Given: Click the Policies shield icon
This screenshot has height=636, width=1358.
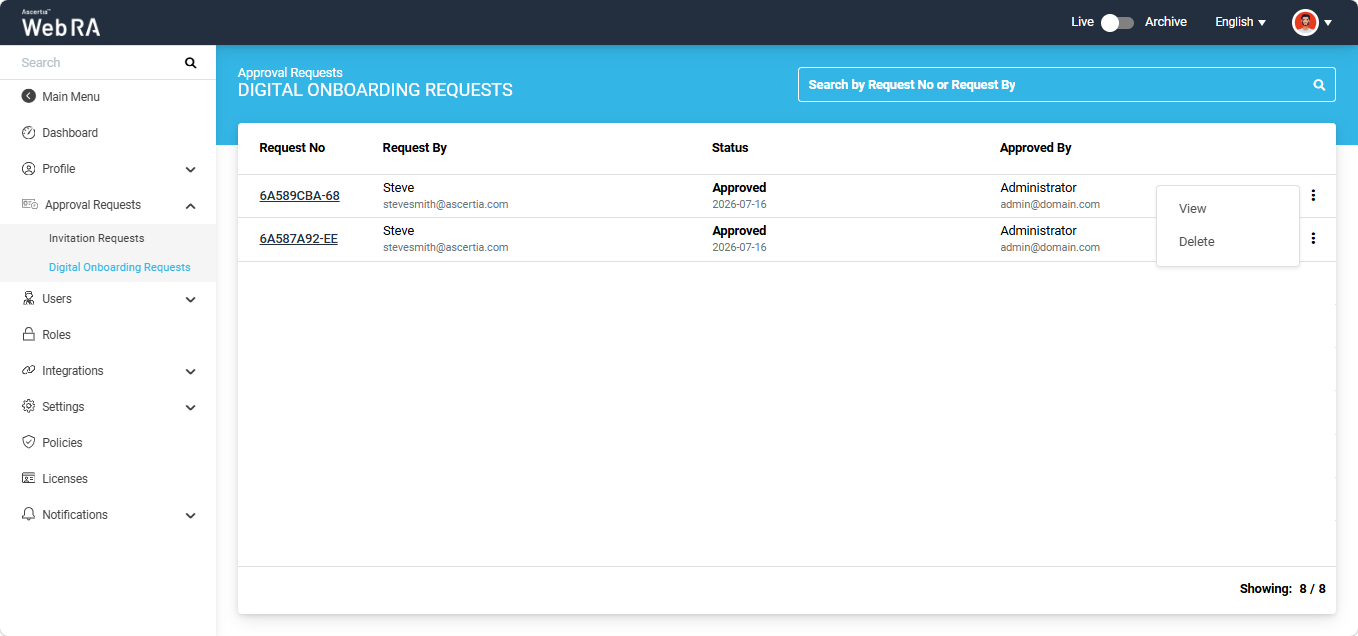Looking at the screenshot, I should pos(29,443).
